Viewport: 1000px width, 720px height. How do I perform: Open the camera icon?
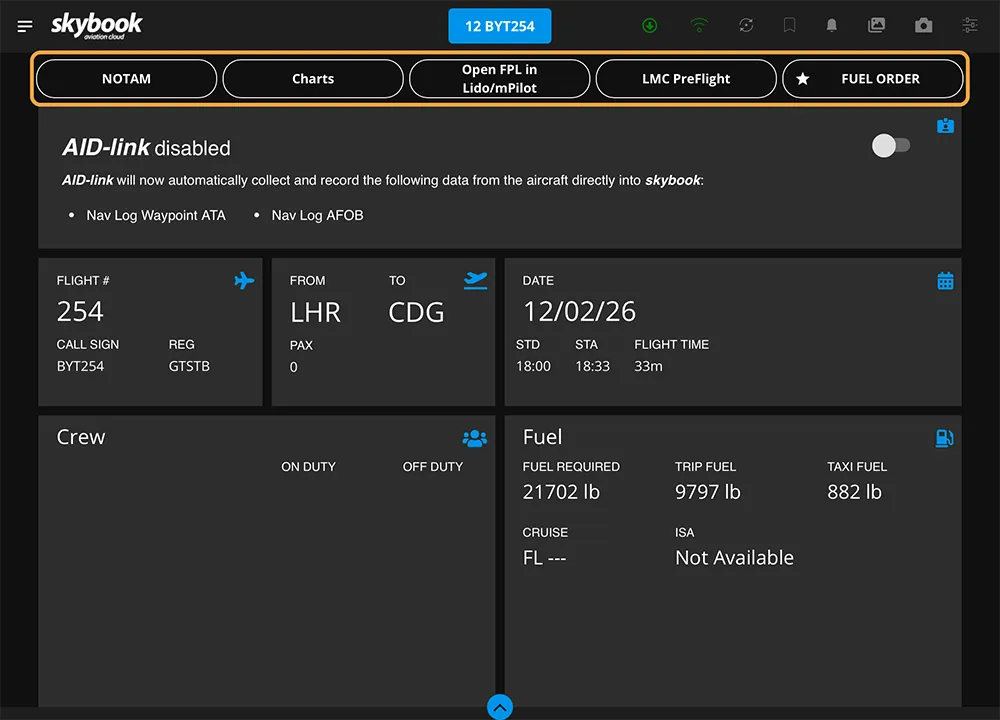tap(923, 26)
